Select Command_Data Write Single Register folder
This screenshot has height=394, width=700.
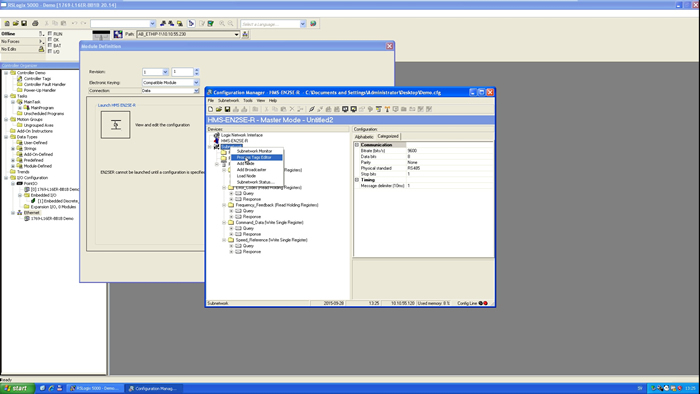270,222
